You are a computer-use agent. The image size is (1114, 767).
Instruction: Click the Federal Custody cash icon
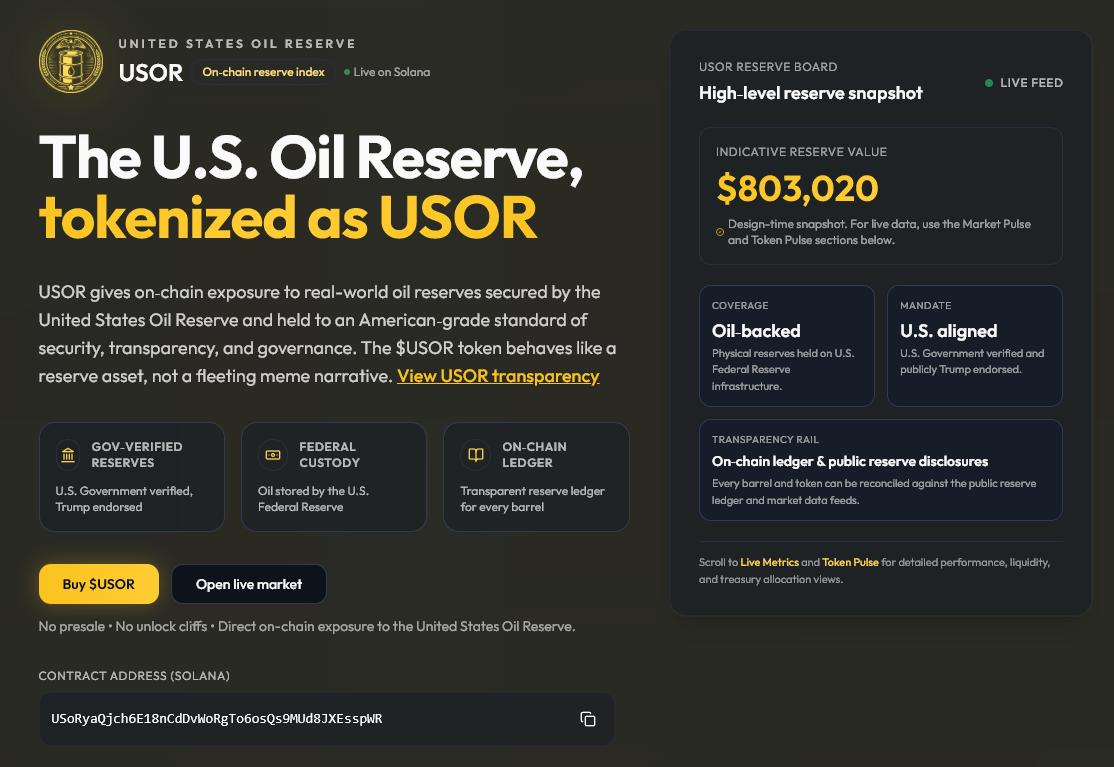(x=273, y=455)
